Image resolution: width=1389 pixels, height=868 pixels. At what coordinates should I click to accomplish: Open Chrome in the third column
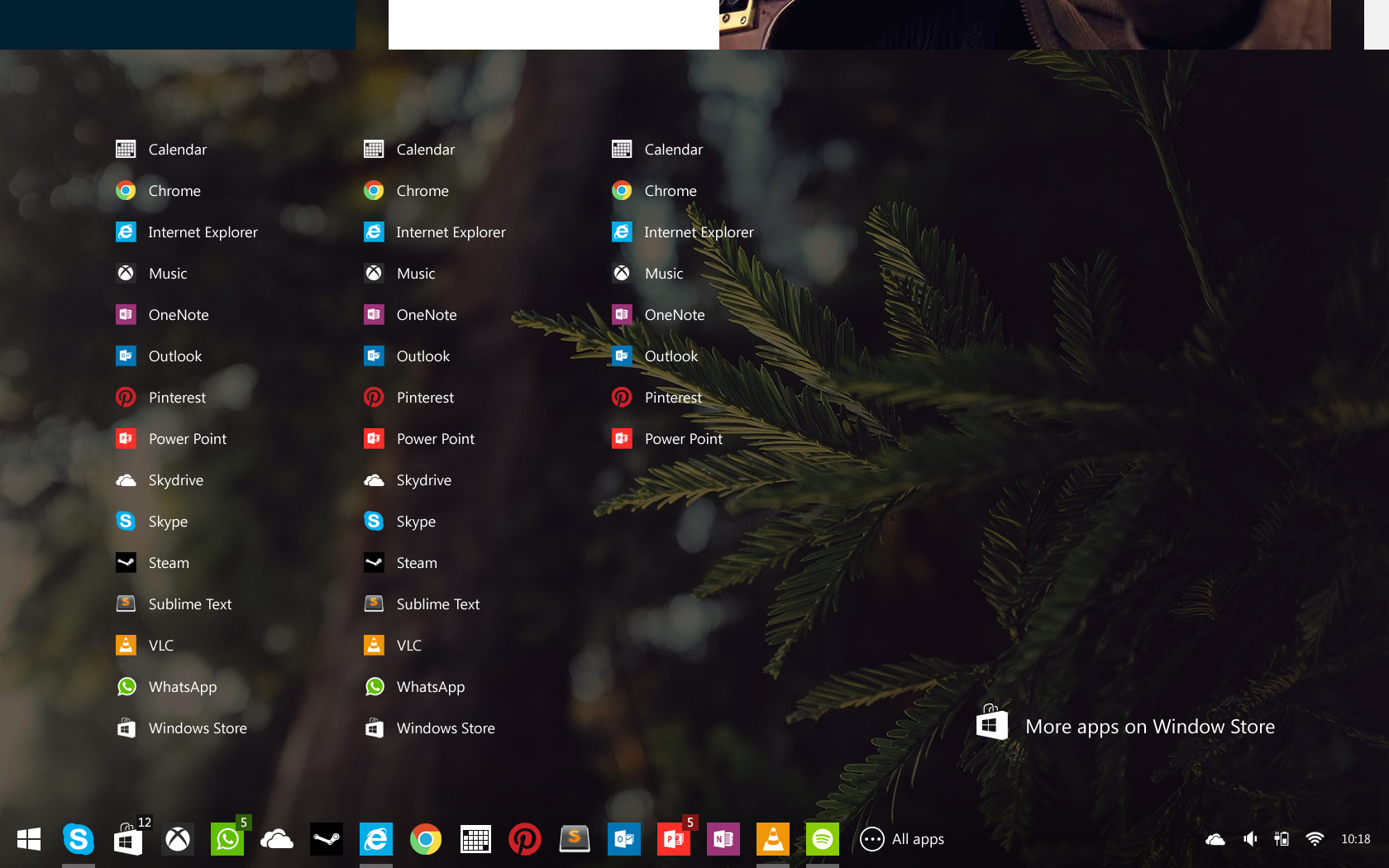(654, 190)
